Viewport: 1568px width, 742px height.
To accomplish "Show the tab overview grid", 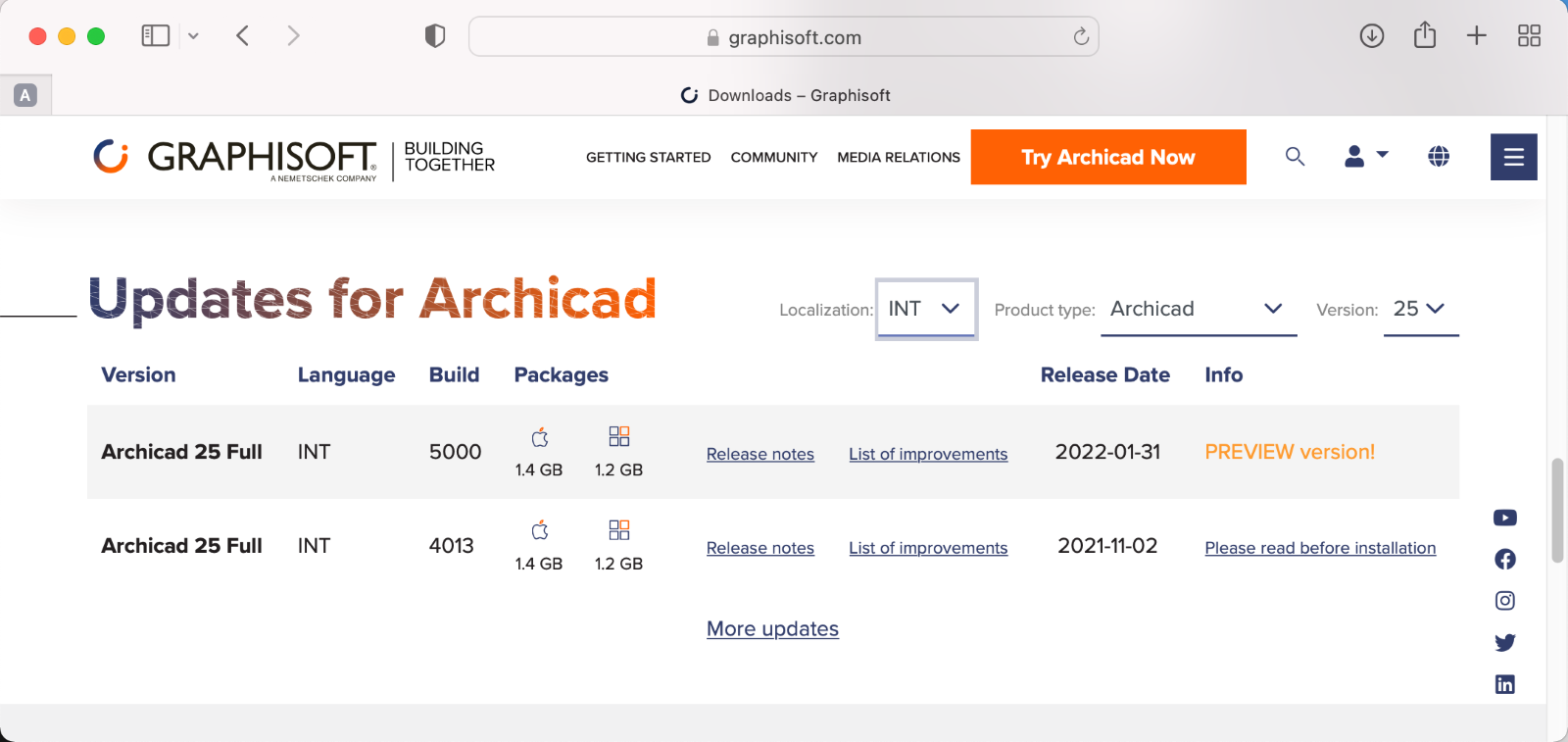I will (x=1529, y=36).
